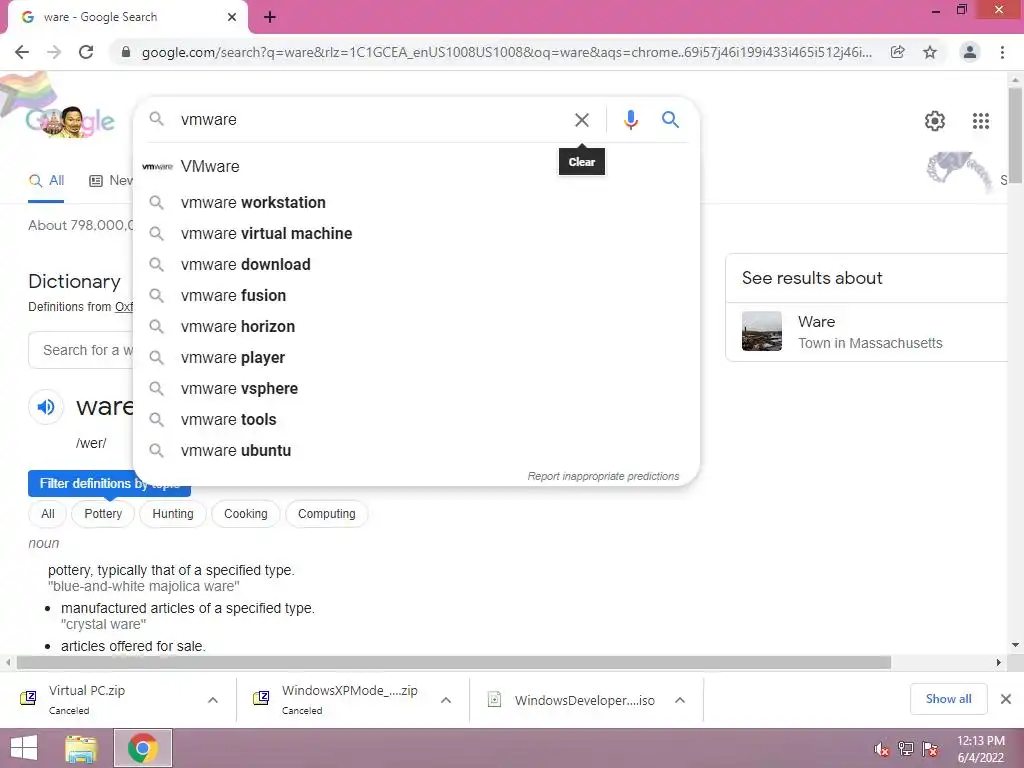Open File Explorer from the taskbar
Screen dimensions: 1024x768
click(x=81, y=748)
